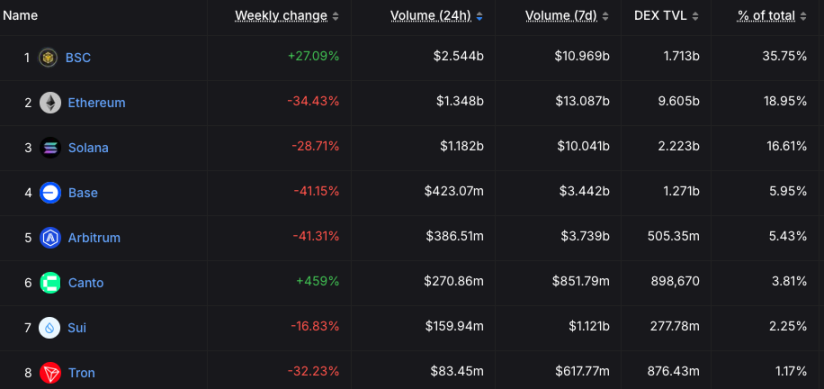Open the Arbitrum chain link
The height and width of the screenshot is (389, 824).
pos(94,238)
